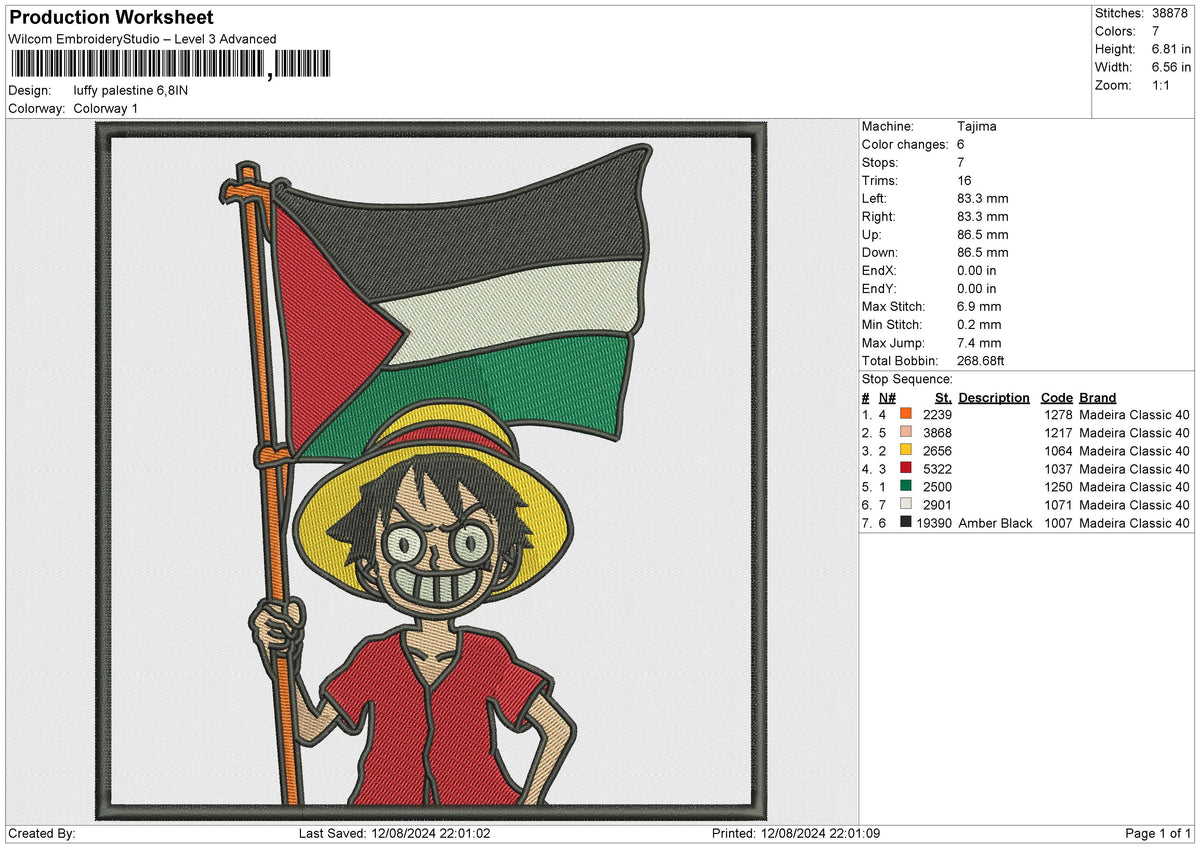Click the peach swatch for code 1217
The height and width of the screenshot is (848, 1200).
(x=906, y=431)
